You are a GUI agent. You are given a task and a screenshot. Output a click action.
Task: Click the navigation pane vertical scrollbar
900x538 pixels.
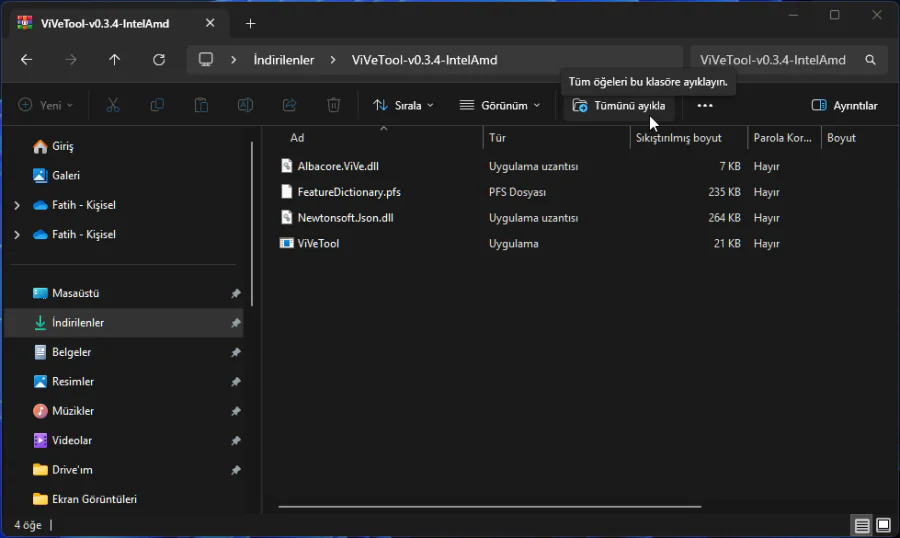(252, 224)
